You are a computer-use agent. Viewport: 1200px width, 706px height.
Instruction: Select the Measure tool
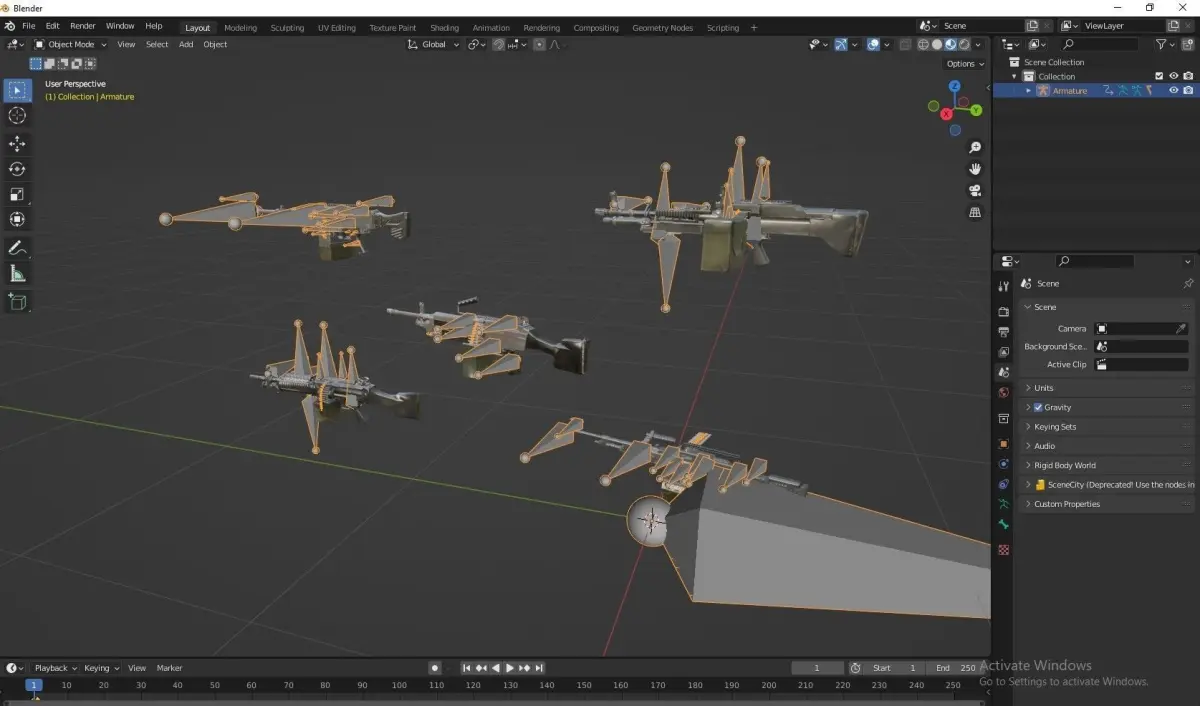pyautogui.click(x=17, y=273)
